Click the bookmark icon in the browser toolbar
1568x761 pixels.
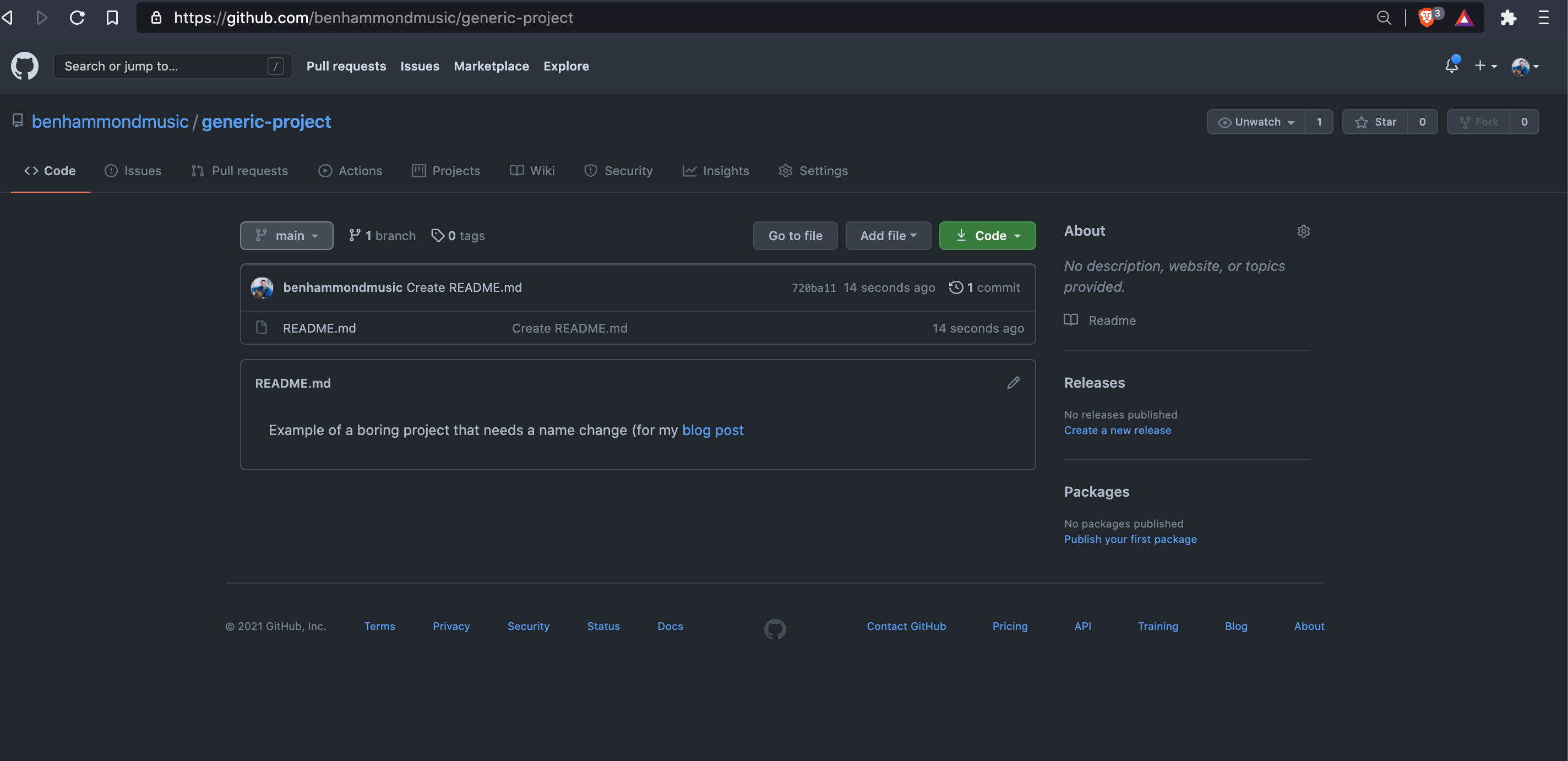(112, 18)
